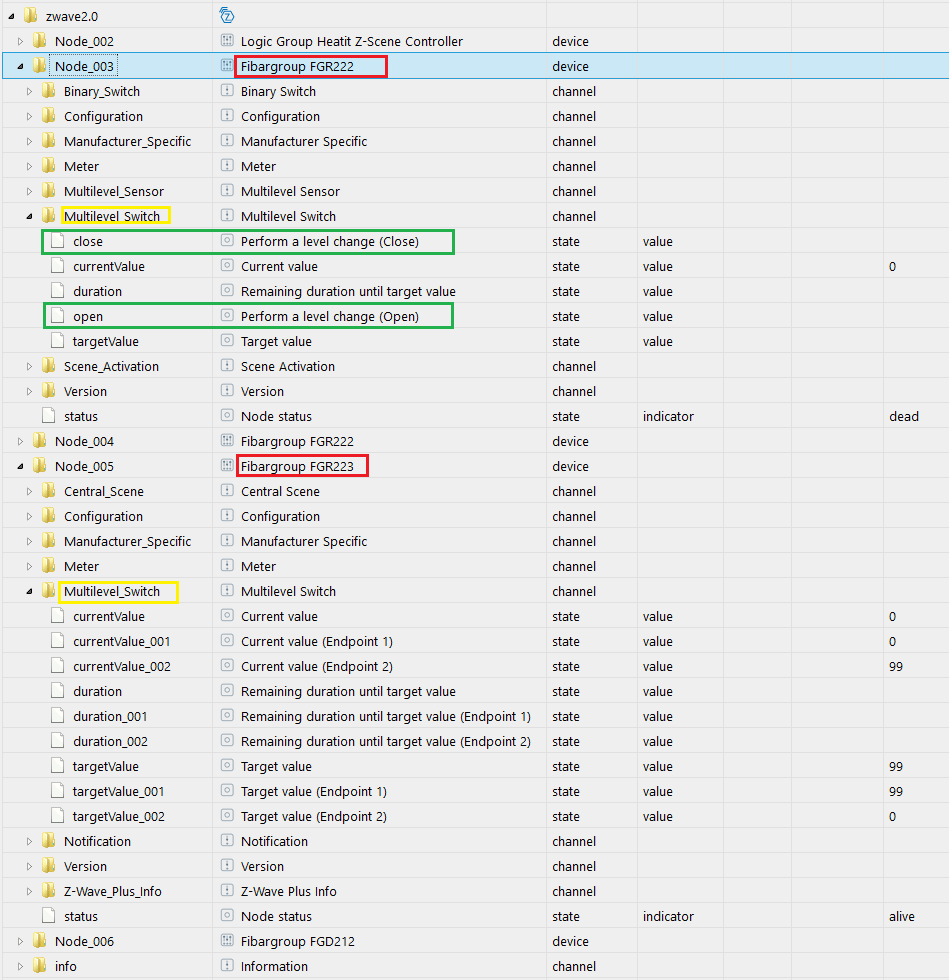This screenshot has height=980, width=949.
Task: Click the 99 value in currentValue_002 row
Action: coord(896,666)
